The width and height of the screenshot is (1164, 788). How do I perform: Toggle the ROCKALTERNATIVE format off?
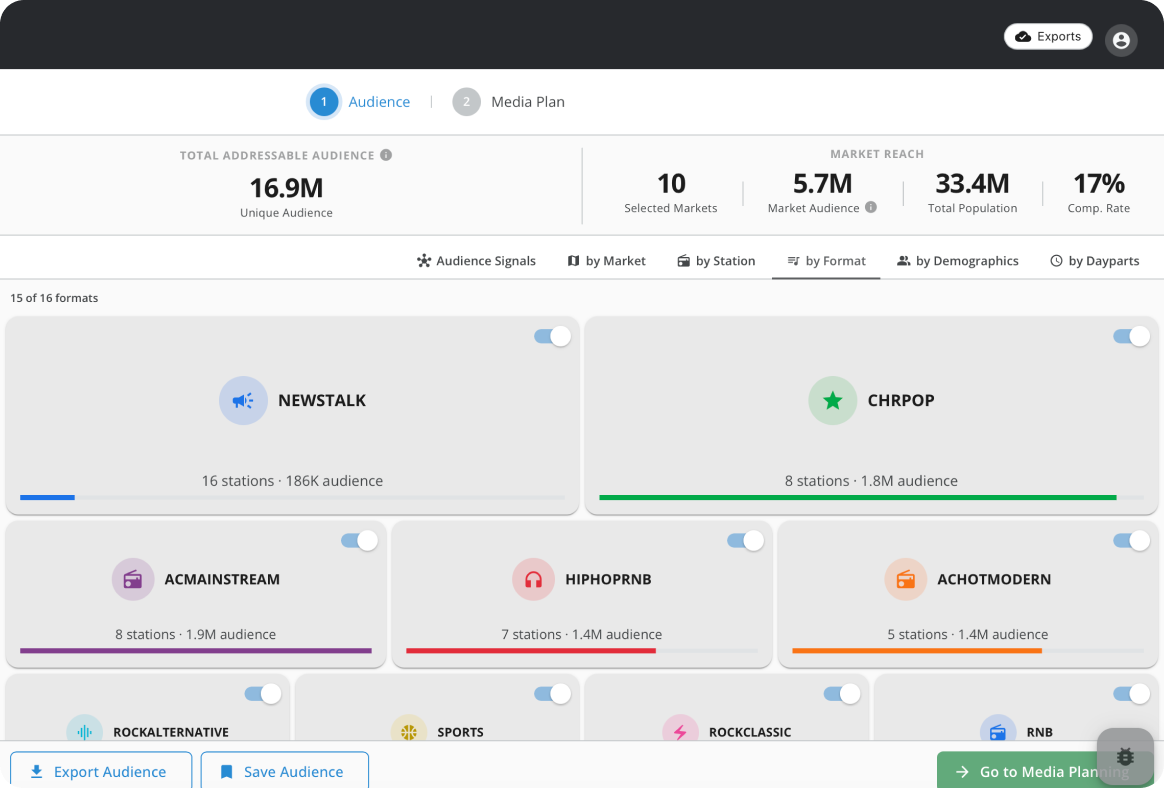point(263,694)
